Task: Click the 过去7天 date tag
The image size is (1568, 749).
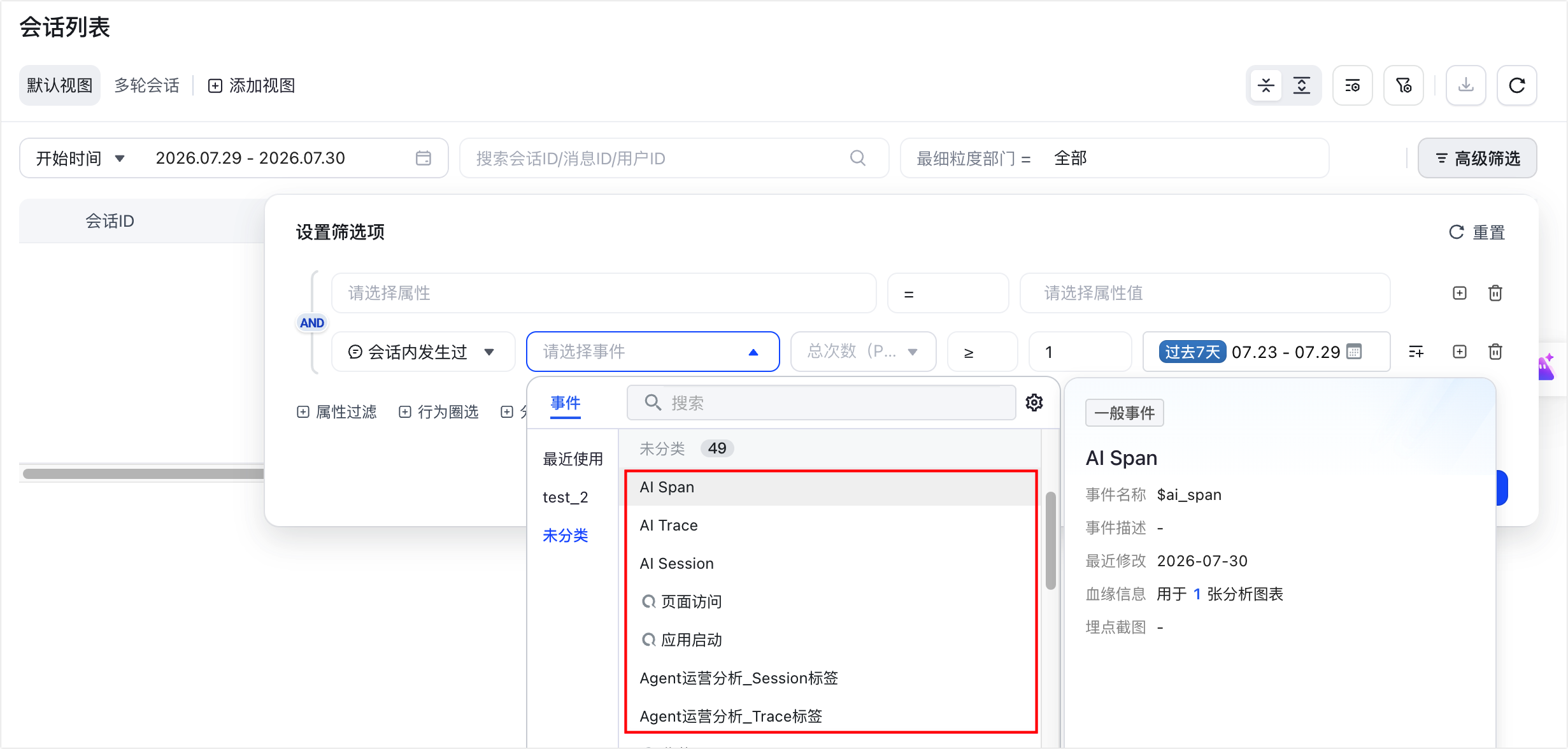Action: [x=1192, y=352]
